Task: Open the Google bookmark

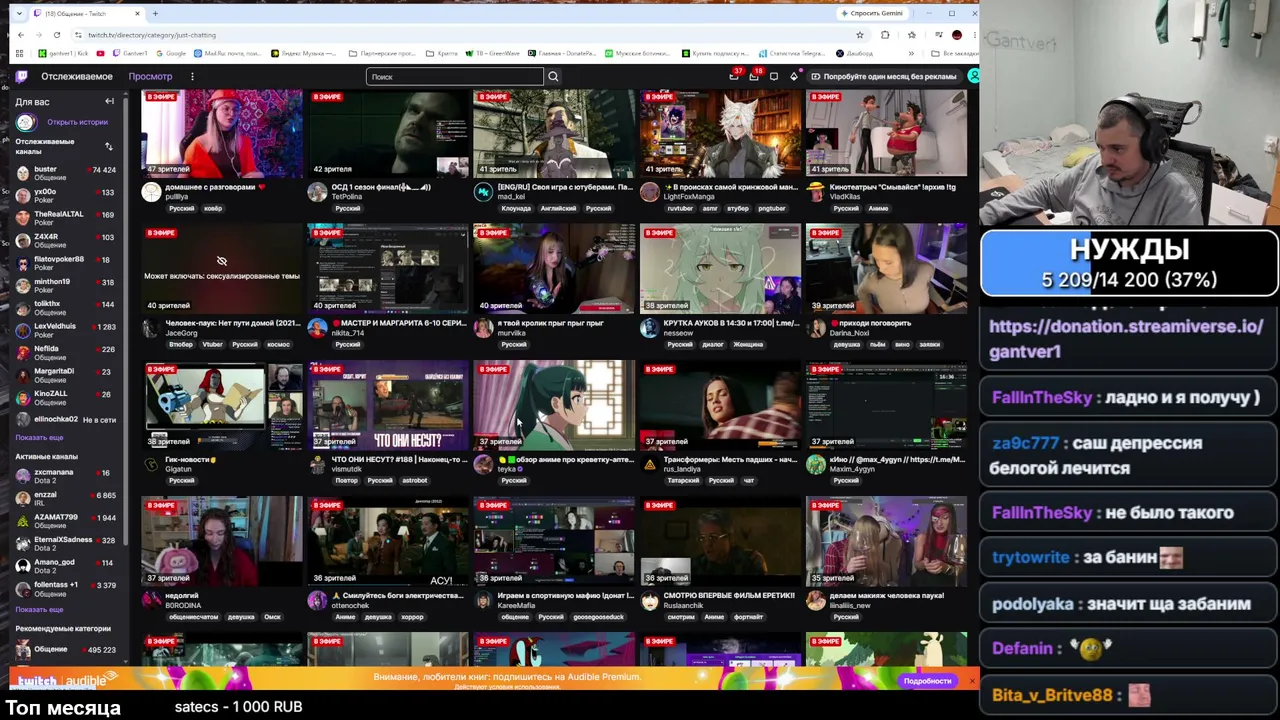Action: coord(171,53)
